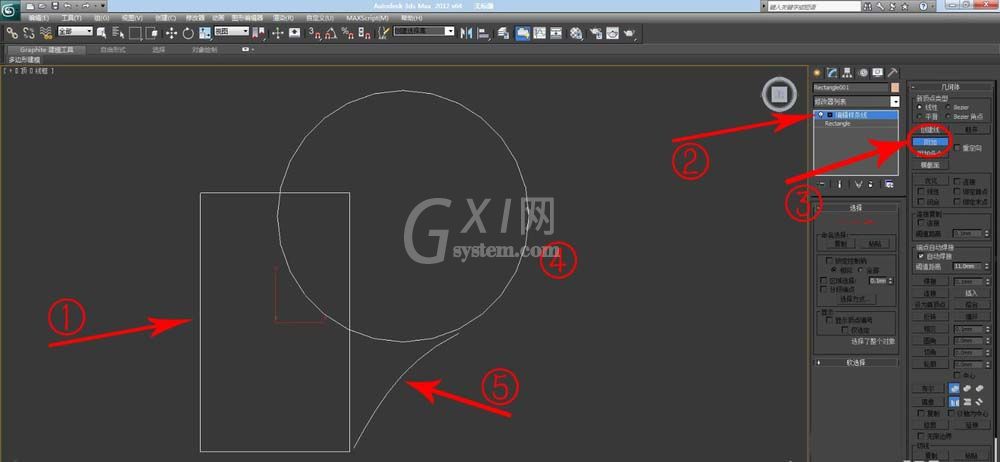Image resolution: width=1000 pixels, height=462 pixels.
Task: Toggle the Spinner Snap icon
Action: (364, 33)
